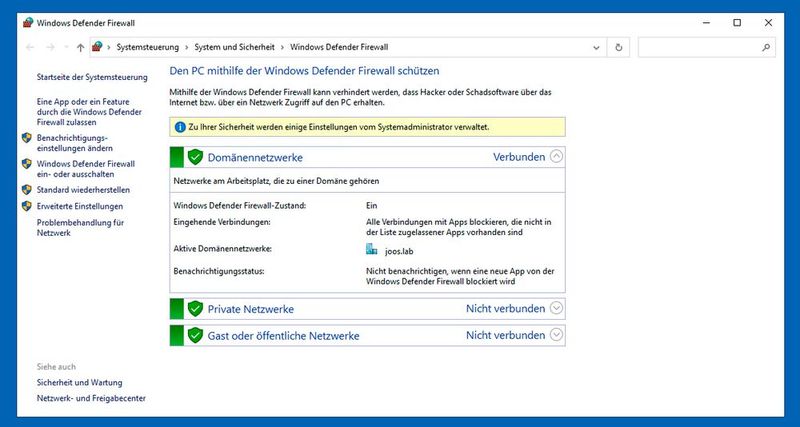Expand breadcrumb chevron after Systemsteuerung
Screen dimensions: 800x427
click(x=187, y=47)
